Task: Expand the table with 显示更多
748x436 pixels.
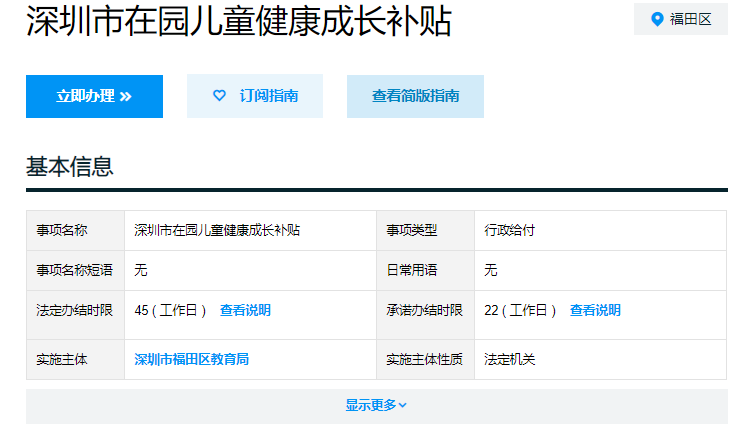Action: [x=377, y=406]
